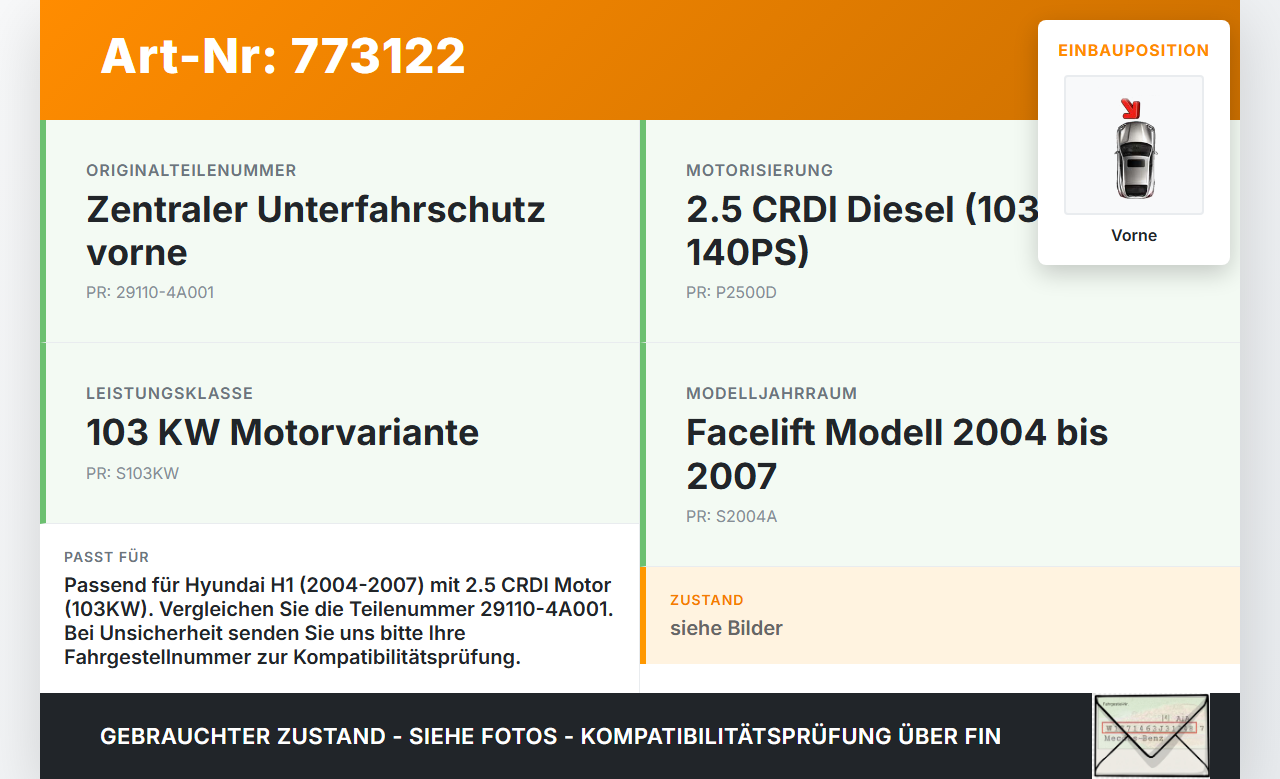
Task: Open the vehicle registration document thumbnail
Action: coord(1151,735)
